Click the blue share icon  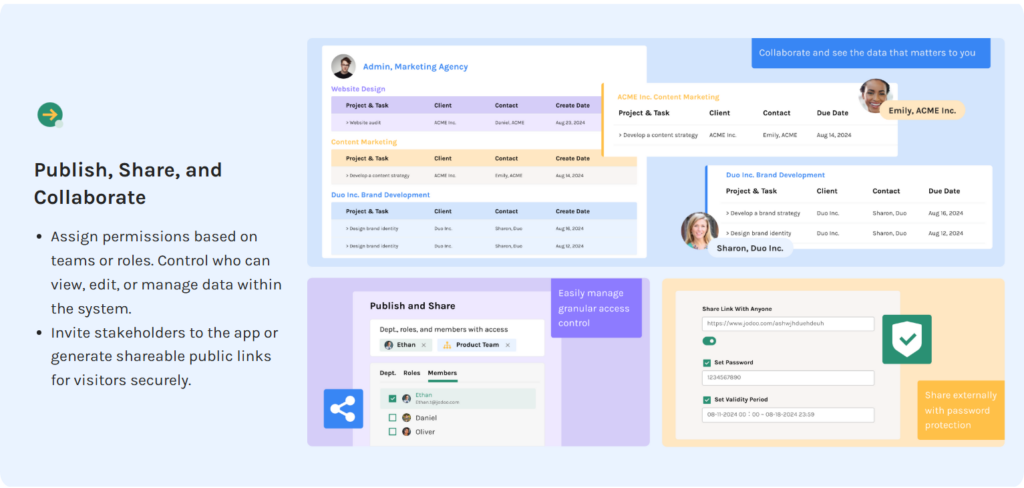[x=343, y=409]
